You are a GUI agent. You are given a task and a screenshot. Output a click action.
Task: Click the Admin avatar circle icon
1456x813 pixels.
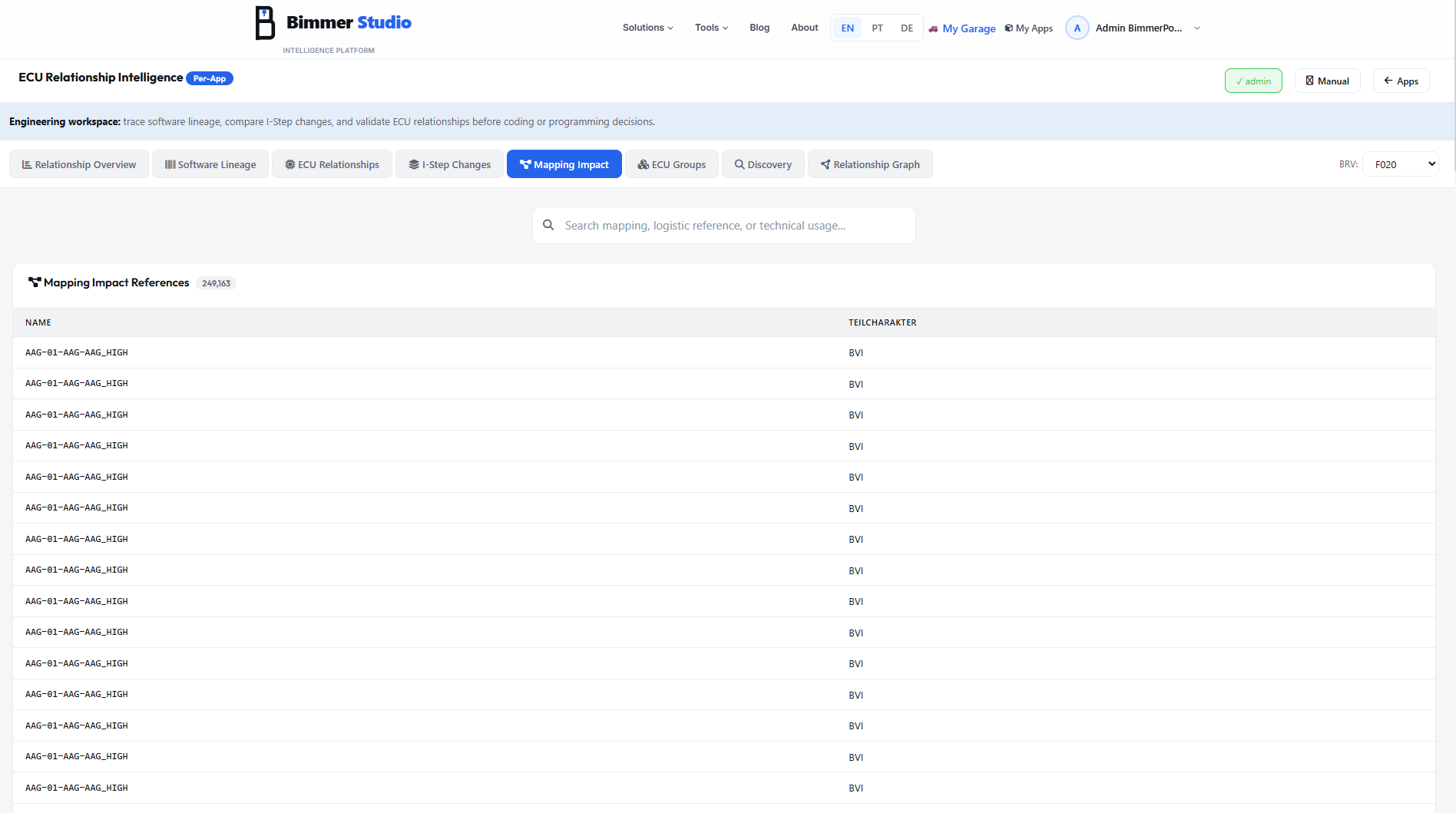click(1077, 28)
